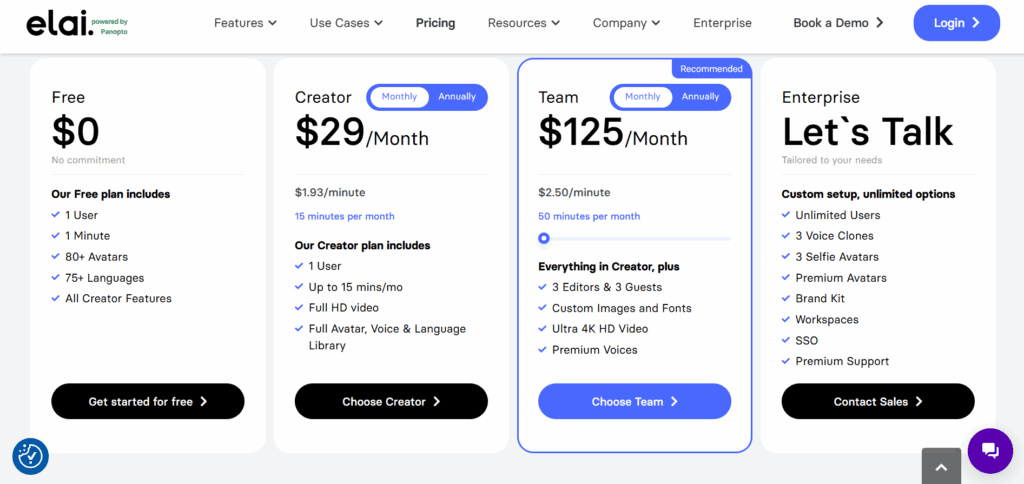The height and width of the screenshot is (484, 1024).
Task: Click the cookie preferences icon
Action: 30,456
